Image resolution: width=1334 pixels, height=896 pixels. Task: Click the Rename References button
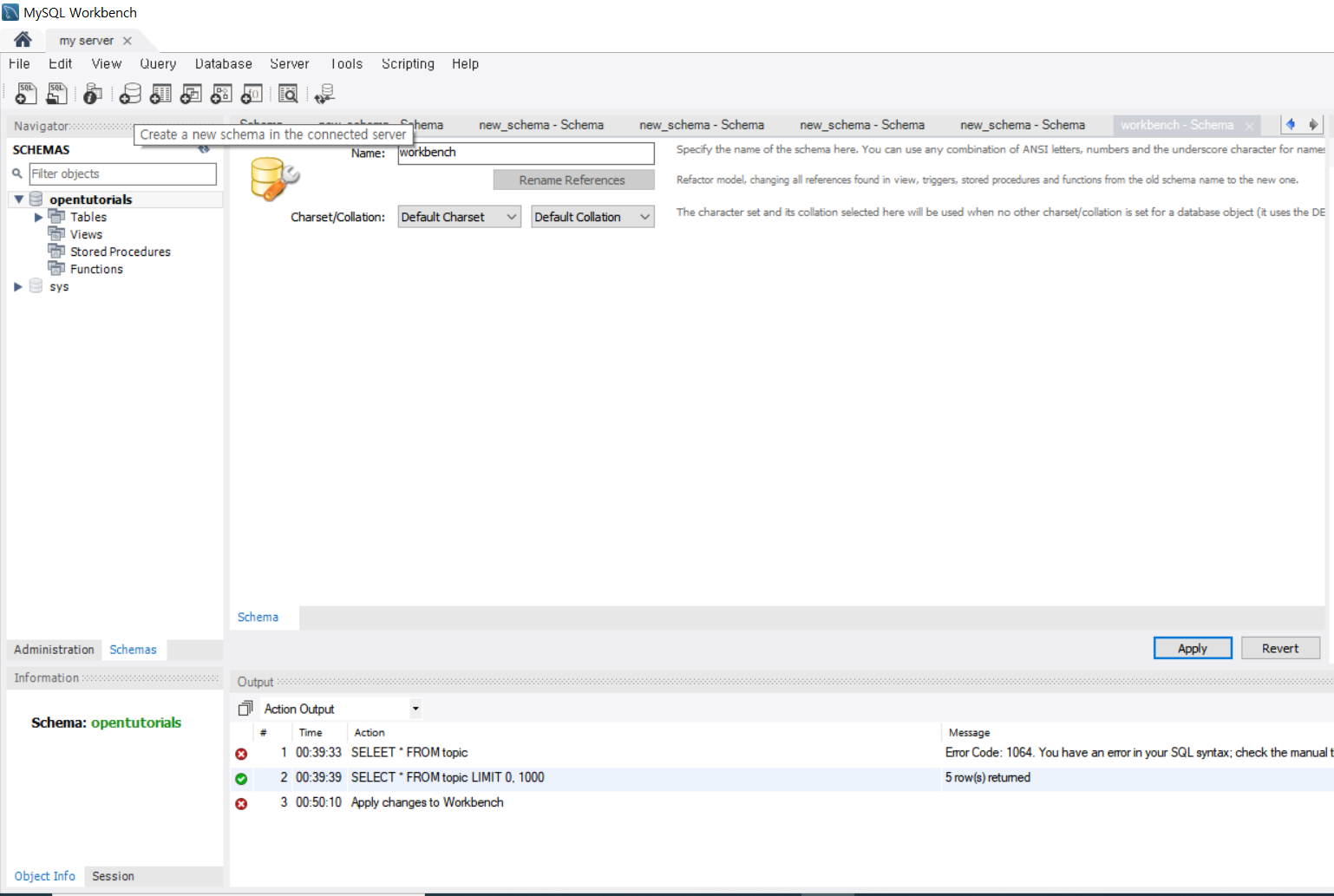tap(572, 180)
